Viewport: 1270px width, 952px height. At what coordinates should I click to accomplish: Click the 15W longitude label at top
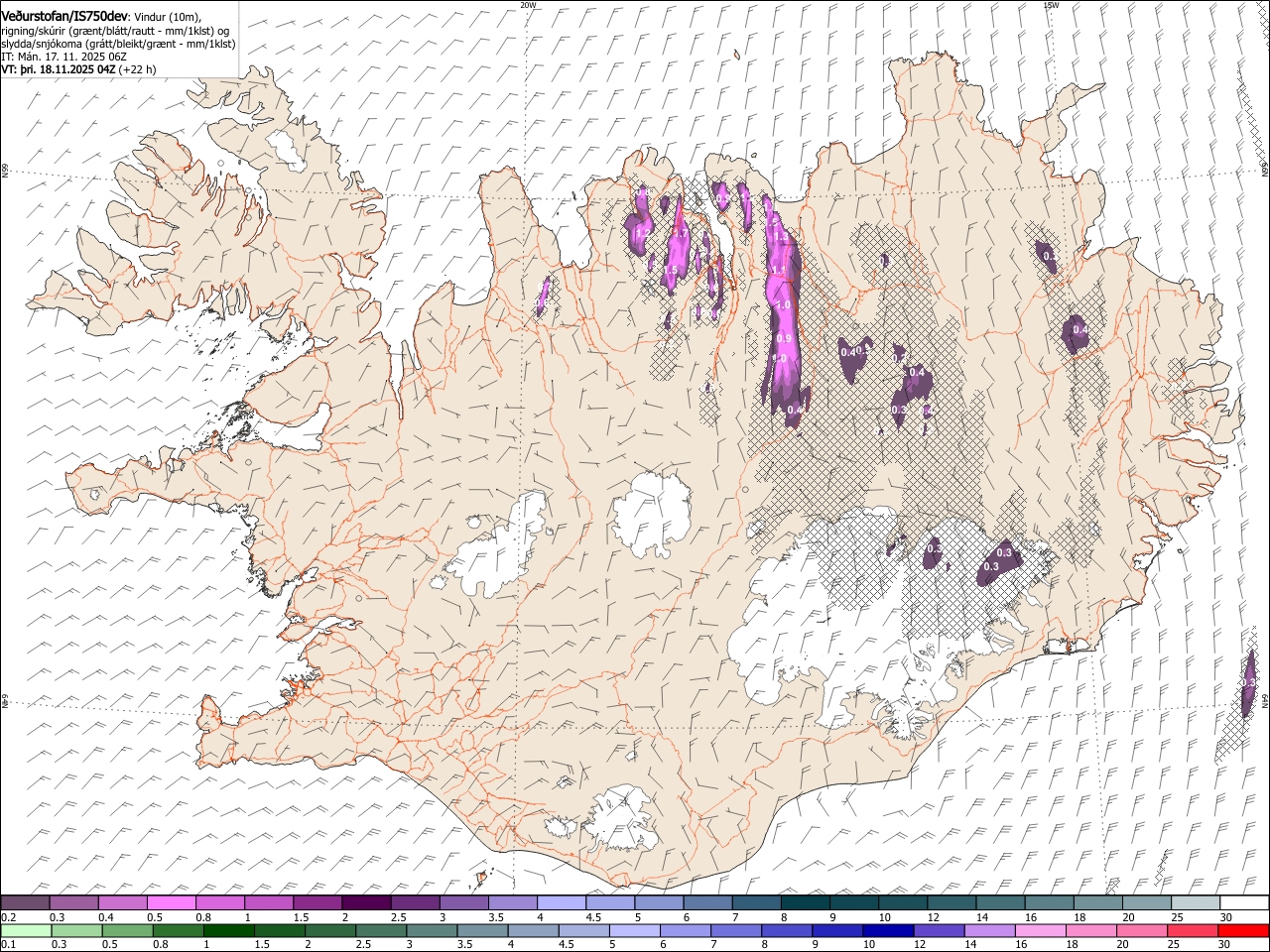click(1051, 5)
